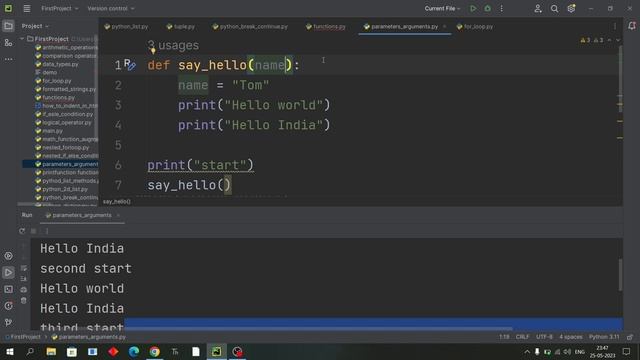Start debugging with the bug icon
640x360 pixels.
pos(487,8)
